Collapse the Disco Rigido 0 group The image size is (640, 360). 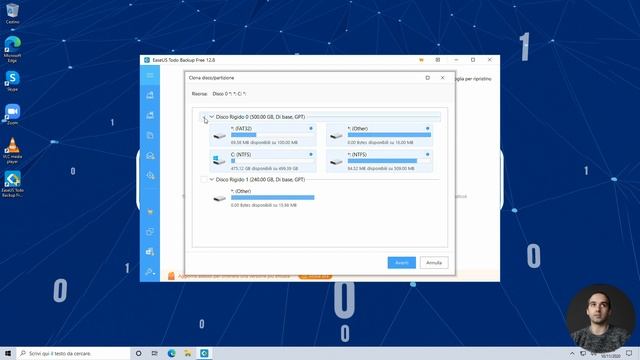click(211, 117)
